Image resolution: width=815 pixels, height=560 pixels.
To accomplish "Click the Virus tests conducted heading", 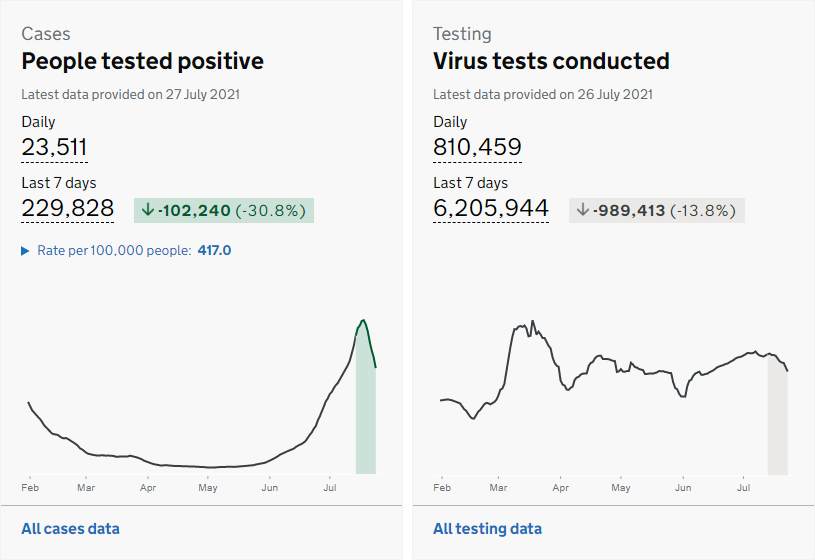I will 551,61.
